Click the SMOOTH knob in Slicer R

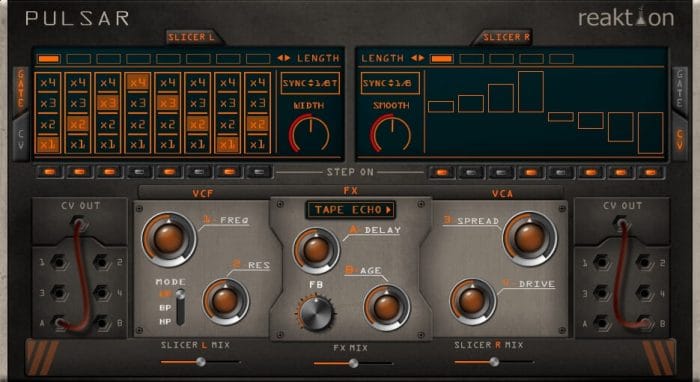click(x=391, y=134)
